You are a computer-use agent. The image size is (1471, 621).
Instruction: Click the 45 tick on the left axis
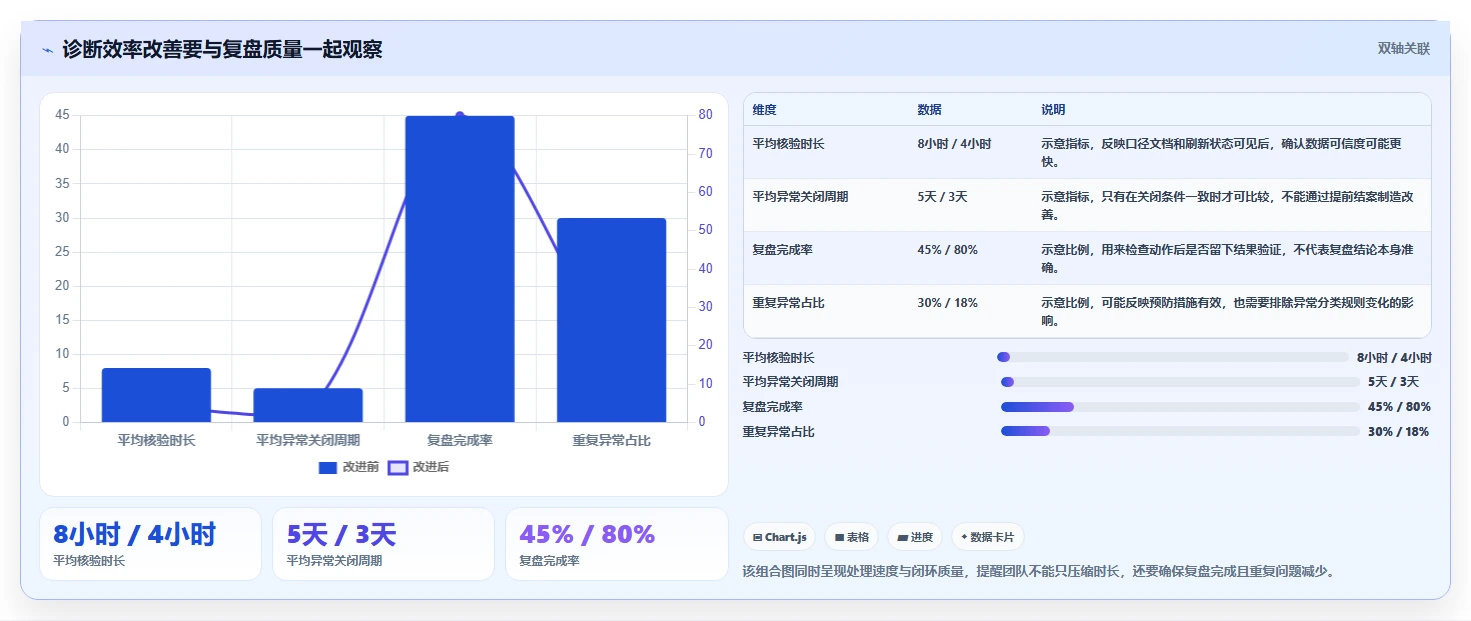click(62, 115)
